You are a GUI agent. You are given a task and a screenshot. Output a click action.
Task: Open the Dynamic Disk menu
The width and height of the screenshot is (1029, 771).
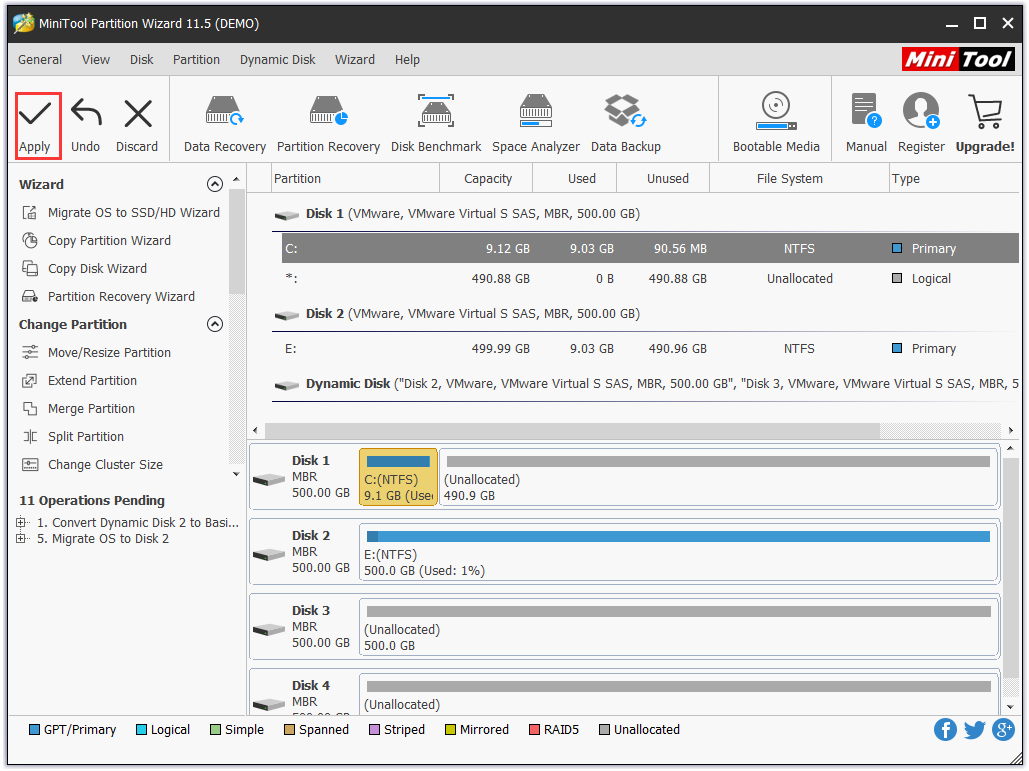278,60
